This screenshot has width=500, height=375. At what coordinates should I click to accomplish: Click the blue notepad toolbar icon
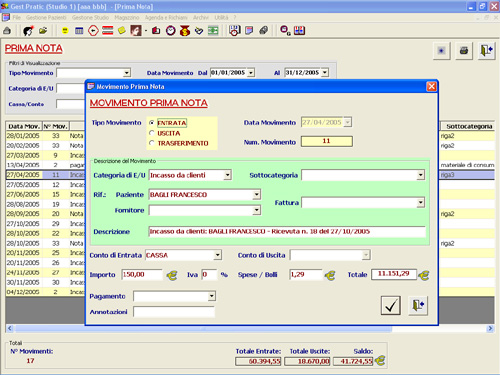(x=249, y=31)
